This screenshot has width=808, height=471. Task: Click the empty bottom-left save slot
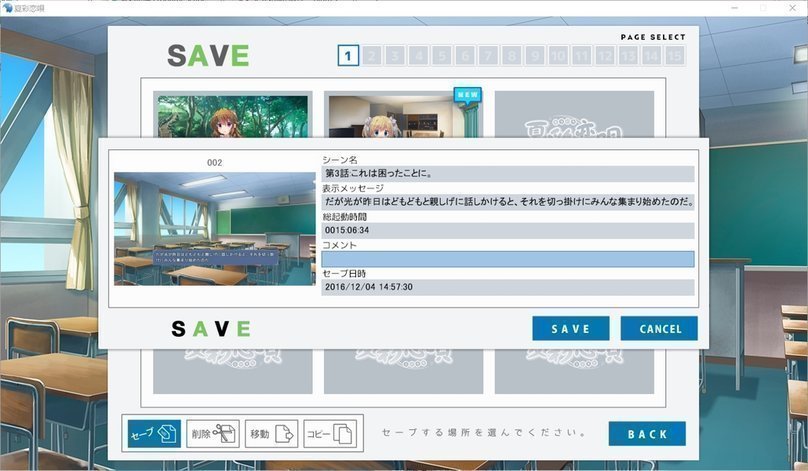[x=232, y=371]
